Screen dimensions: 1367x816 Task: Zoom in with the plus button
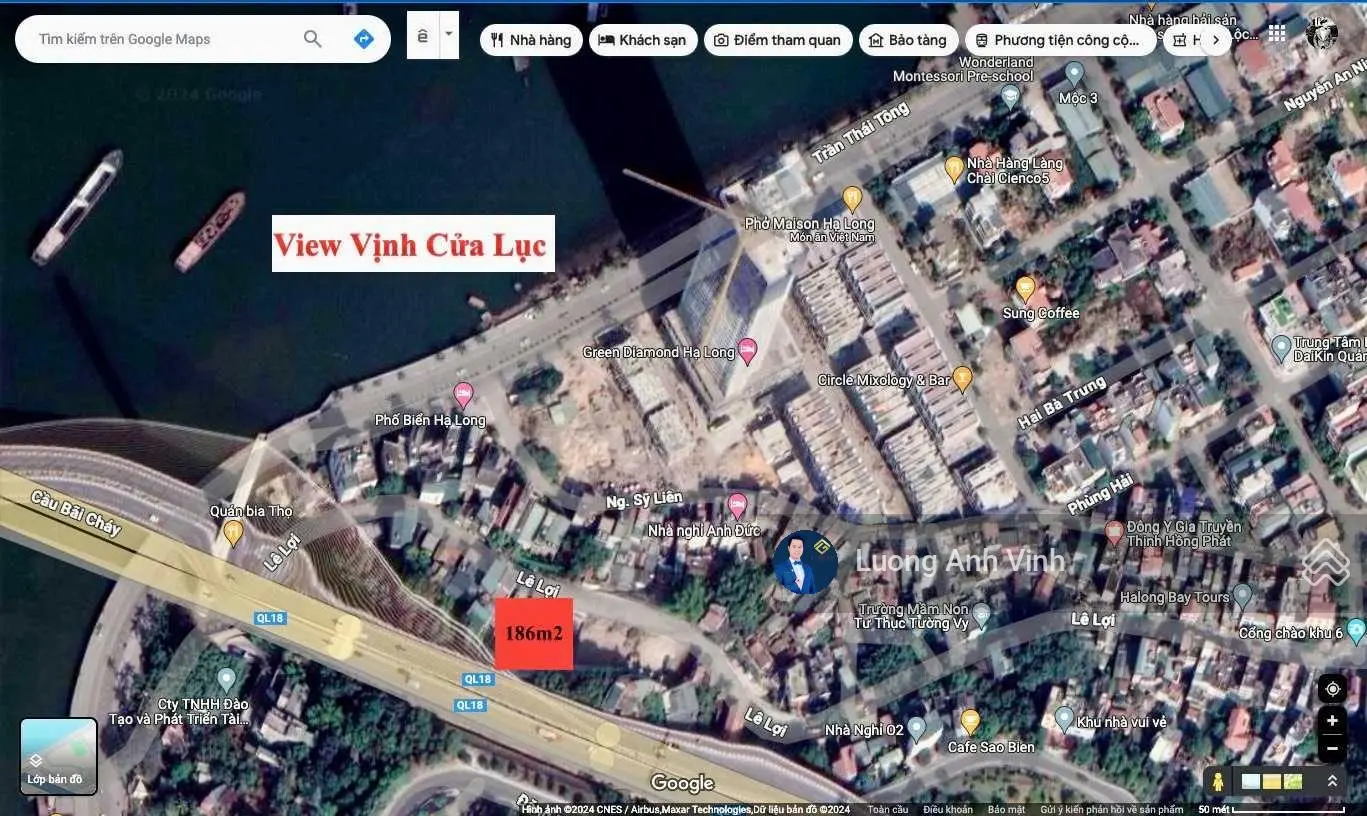[x=1332, y=721]
